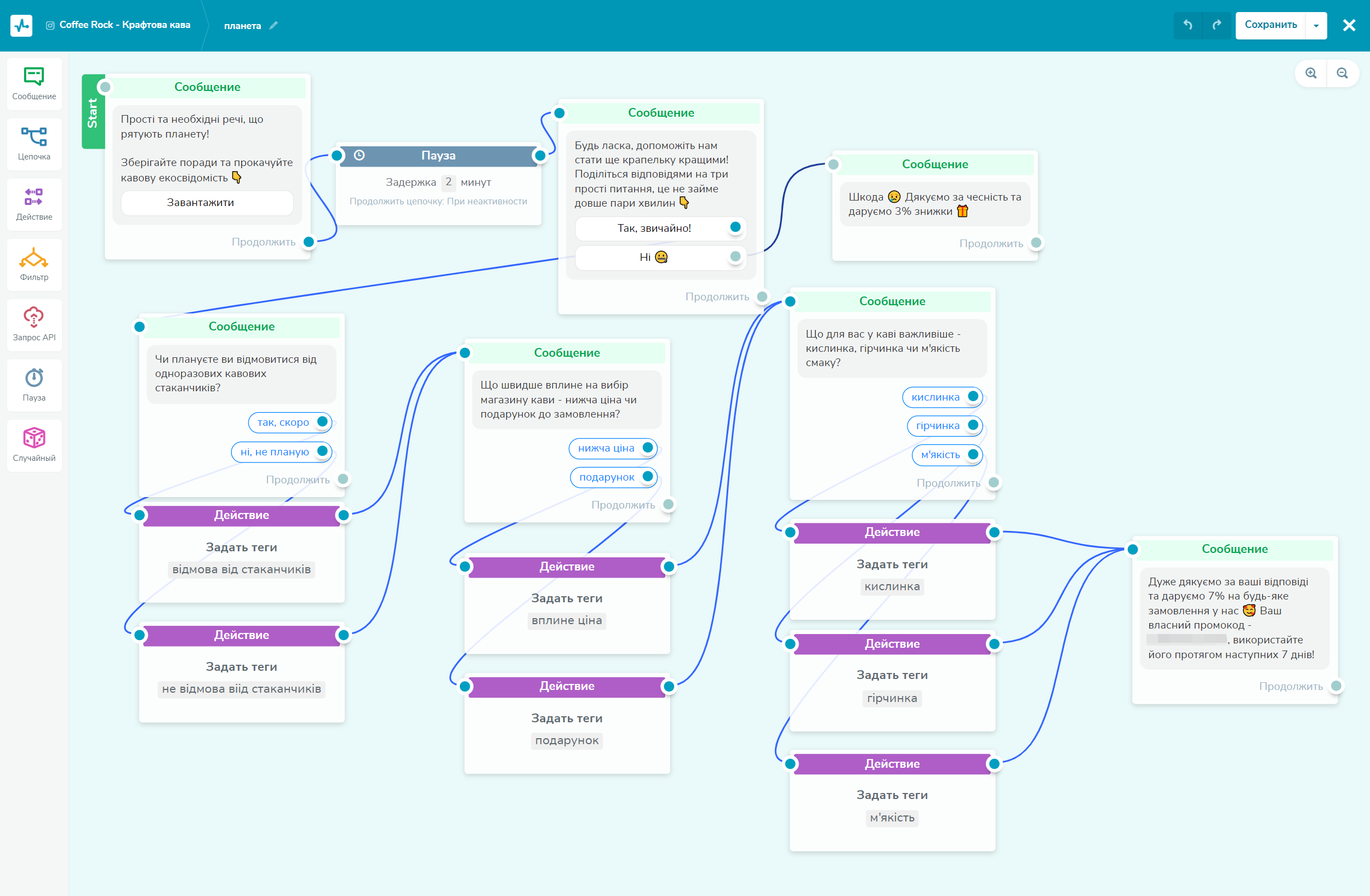1370x896 pixels.
Task: Expand the Сохранить dropdown arrow
Action: point(1316,25)
